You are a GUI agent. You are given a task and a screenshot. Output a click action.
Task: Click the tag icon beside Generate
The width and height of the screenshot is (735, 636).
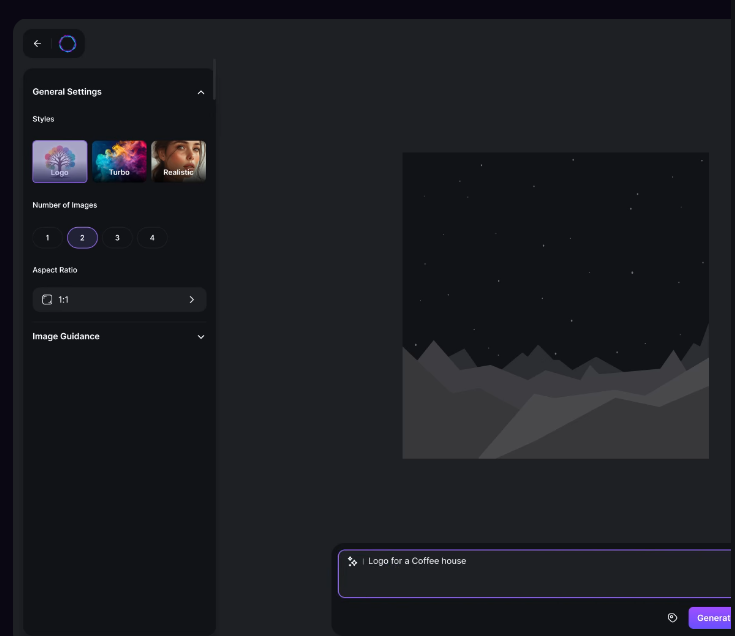(672, 618)
